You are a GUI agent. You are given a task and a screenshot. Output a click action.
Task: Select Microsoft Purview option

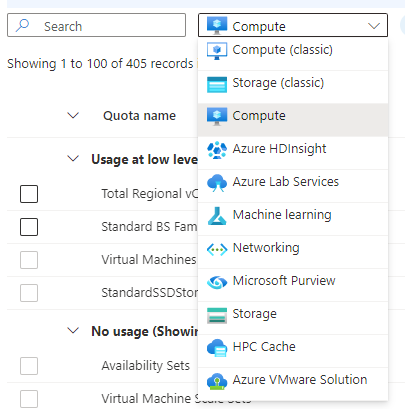pyautogui.click(x=293, y=285)
